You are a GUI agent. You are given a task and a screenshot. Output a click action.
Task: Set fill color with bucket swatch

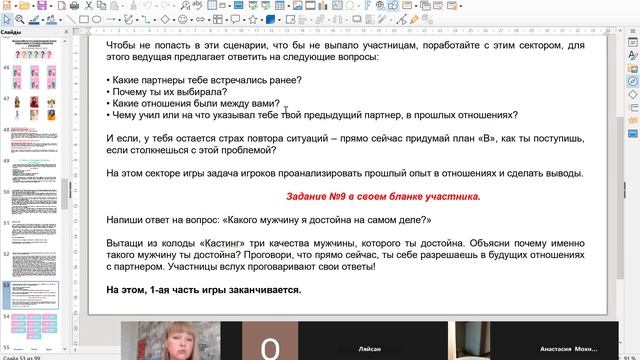pyautogui.click(x=51, y=19)
